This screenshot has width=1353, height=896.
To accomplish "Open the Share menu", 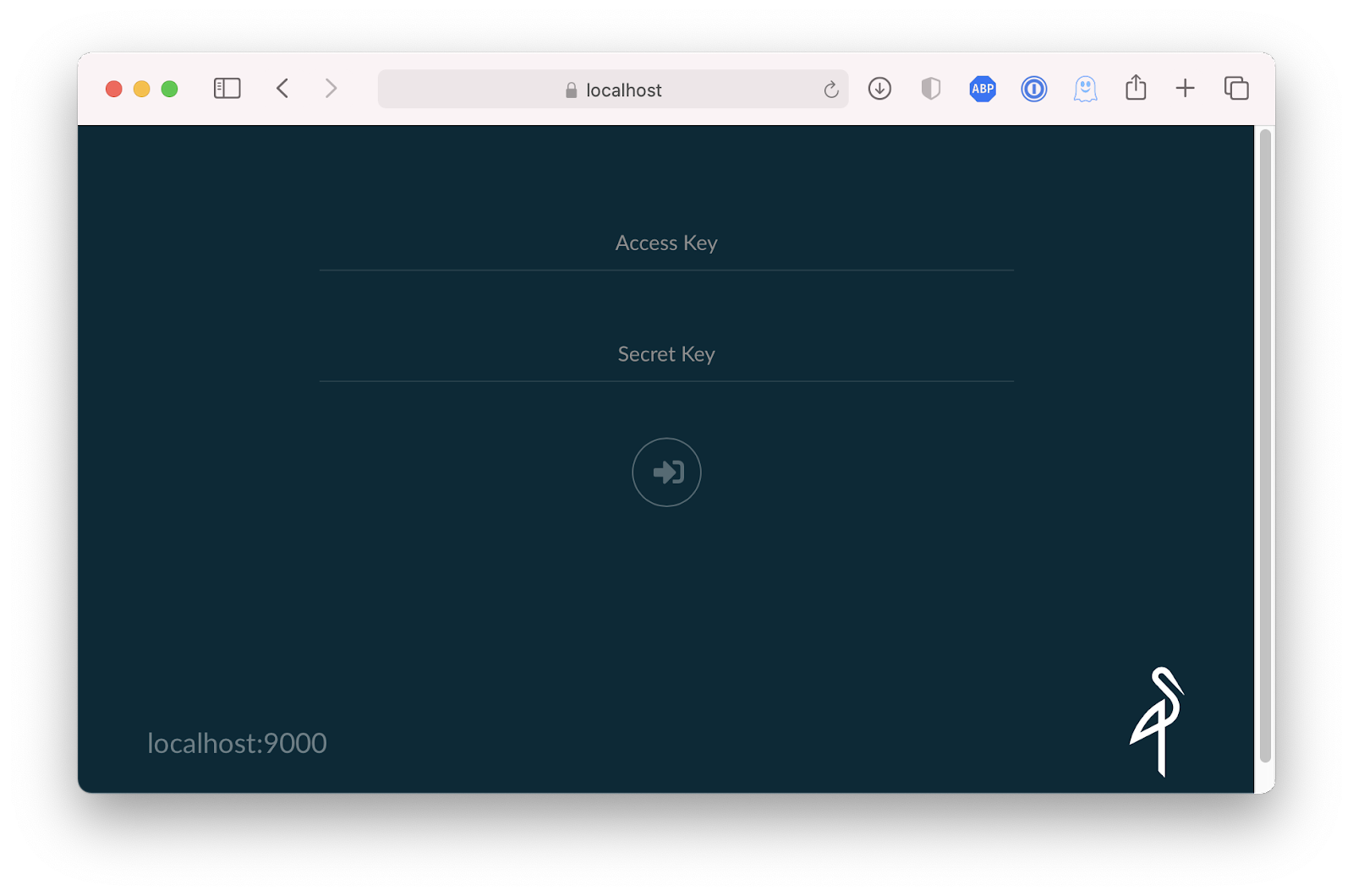I will click(1136, 88).
